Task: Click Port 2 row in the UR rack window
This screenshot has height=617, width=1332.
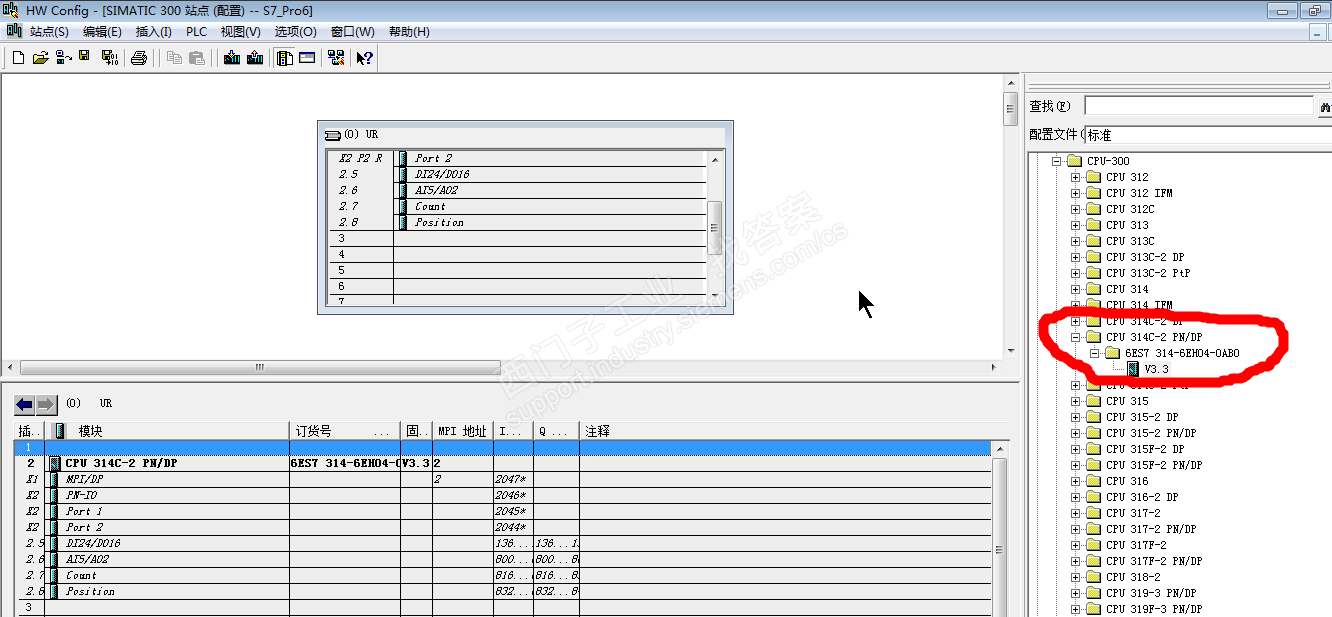Action: (516, 158)
